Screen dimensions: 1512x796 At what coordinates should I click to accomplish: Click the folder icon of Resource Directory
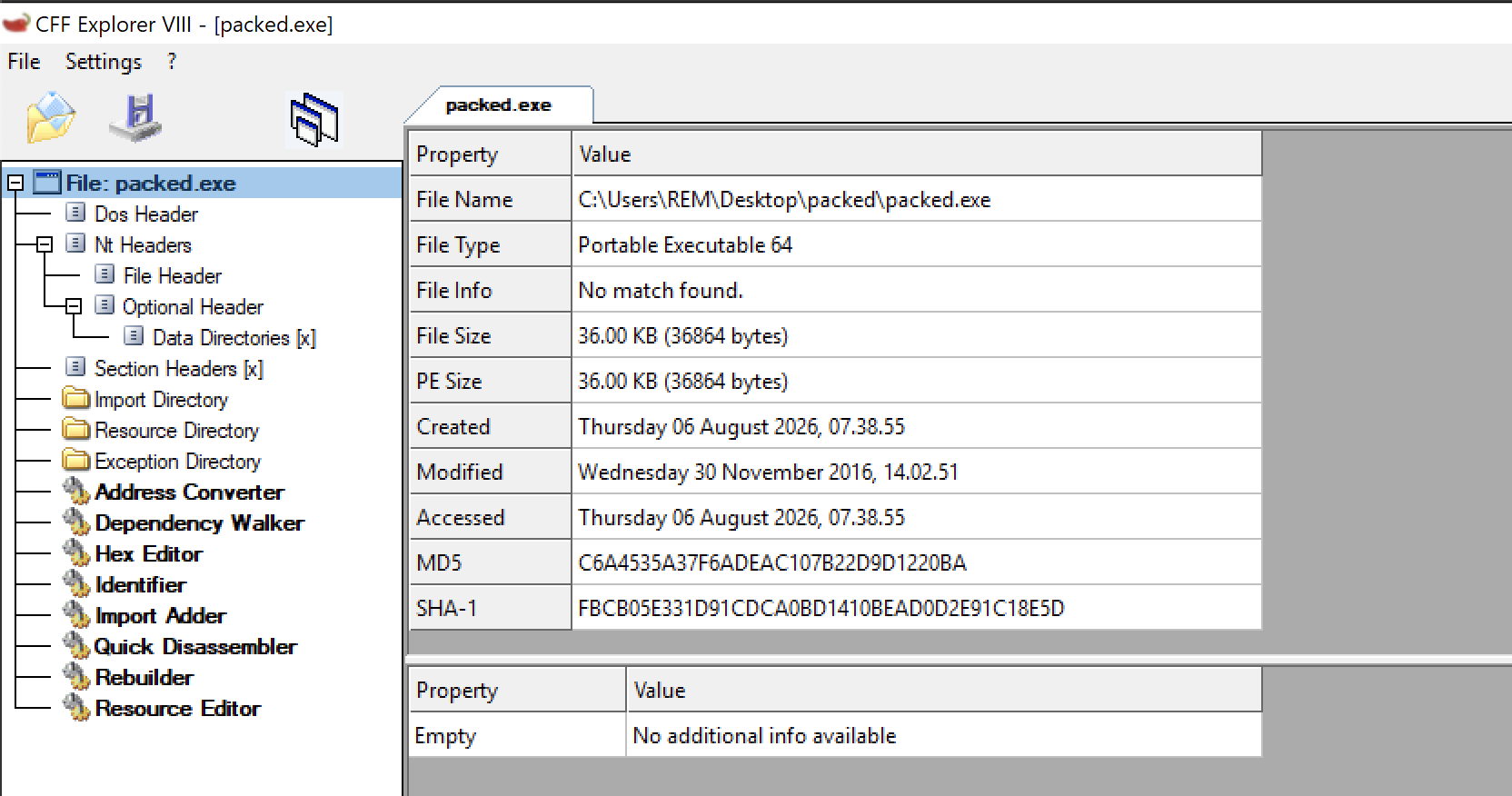76,429
